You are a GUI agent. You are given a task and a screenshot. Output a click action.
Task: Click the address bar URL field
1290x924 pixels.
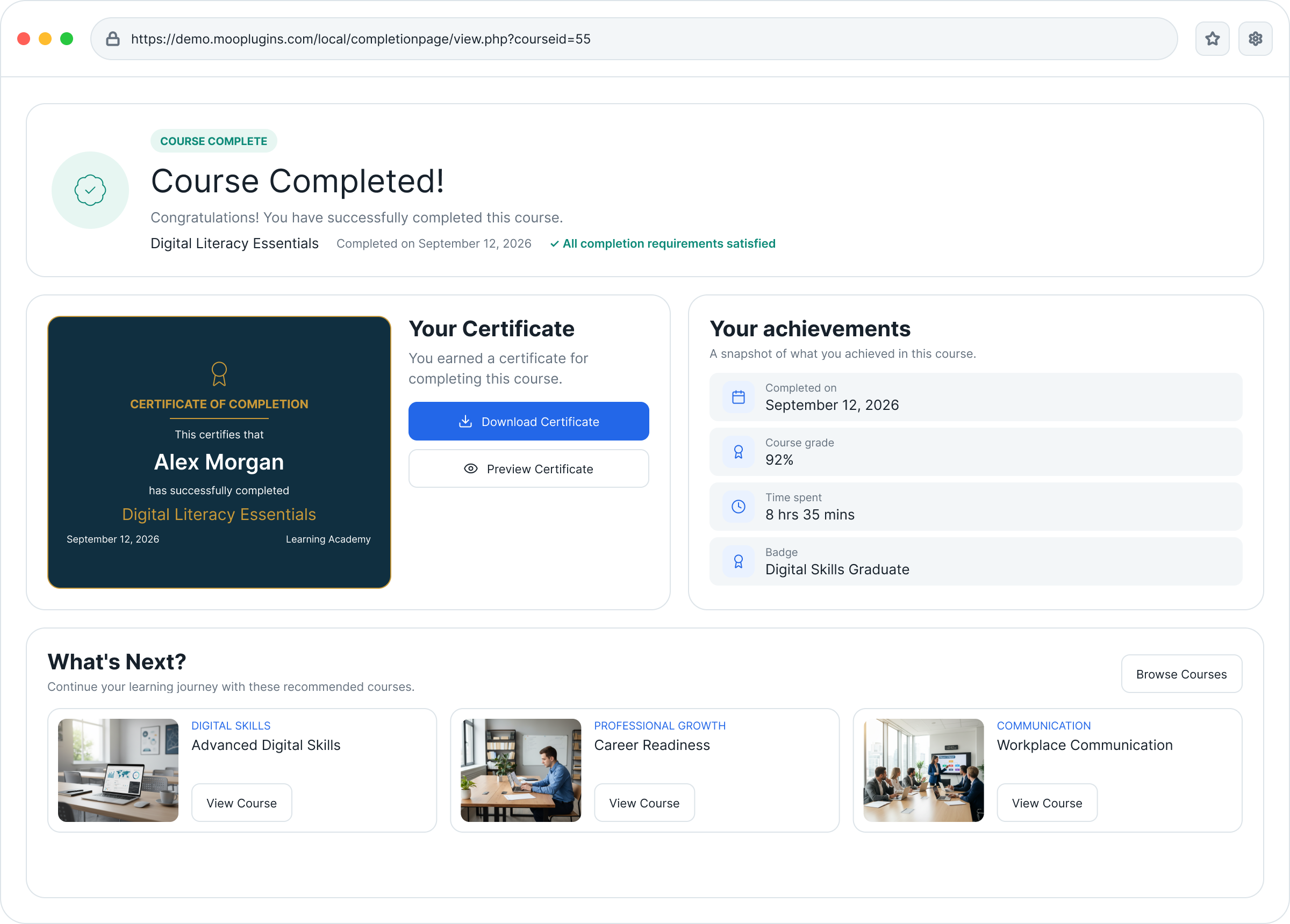click(634, 39)
